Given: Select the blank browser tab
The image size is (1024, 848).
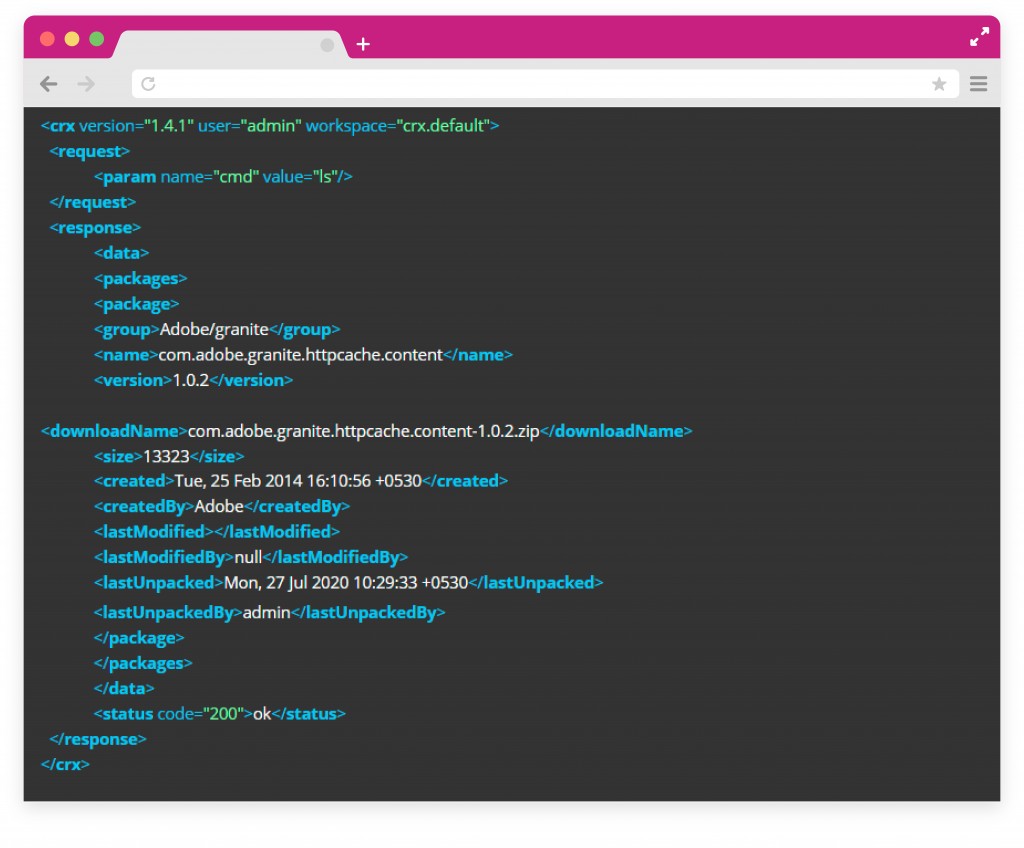Looking at the screenshot, I should pyautogui.click(x=220, y=45).
